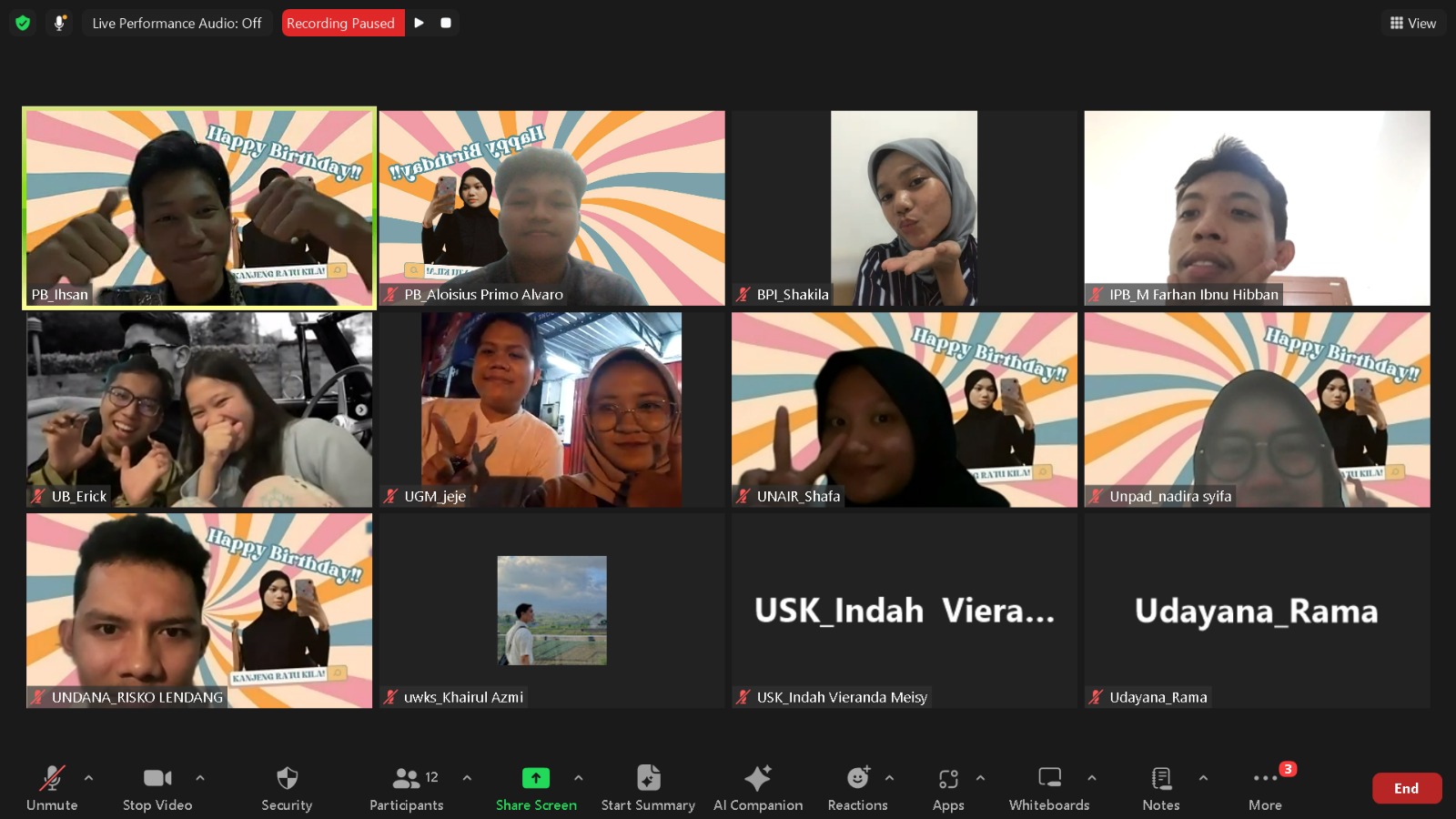Expand the Share Screen options chevron
1456x819 pixels.
(579, 778)
